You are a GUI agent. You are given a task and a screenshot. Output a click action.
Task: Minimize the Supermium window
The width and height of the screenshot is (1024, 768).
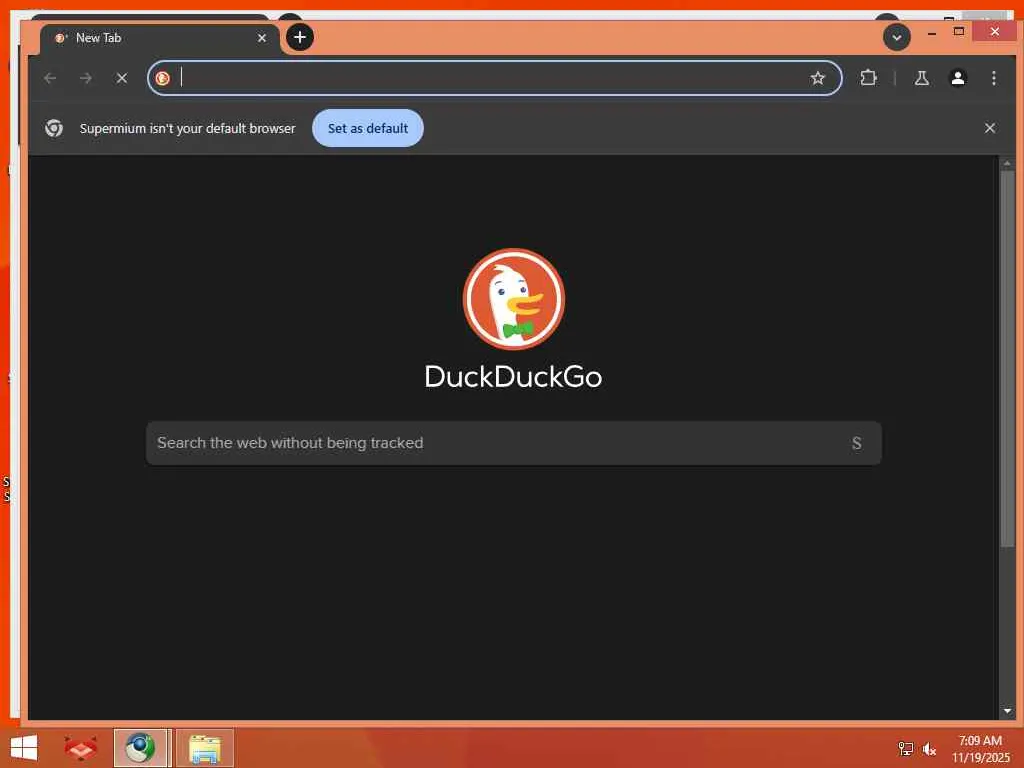pyautogui.click(x=932, y=32)
